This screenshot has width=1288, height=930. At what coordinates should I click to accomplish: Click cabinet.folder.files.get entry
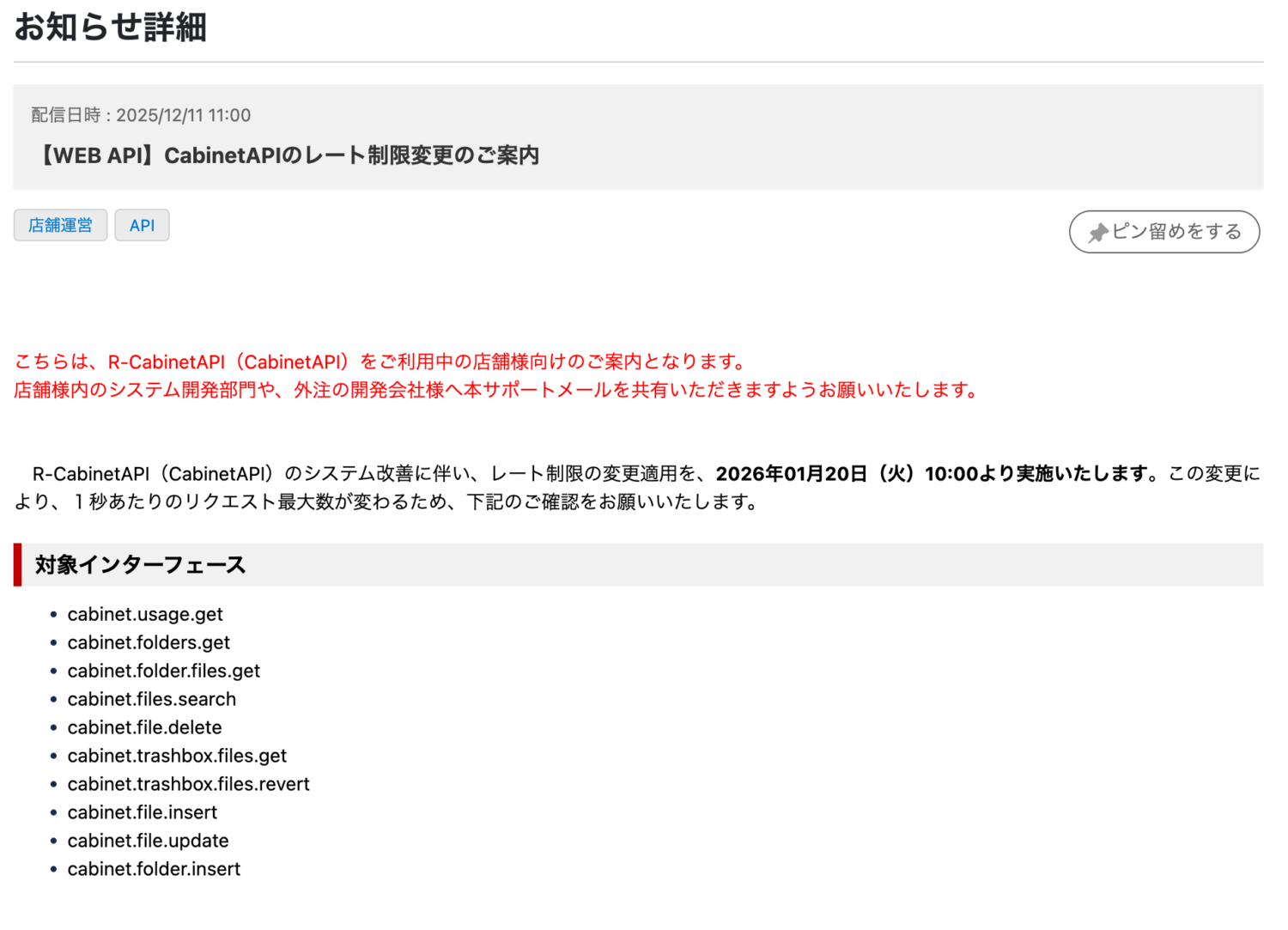point(163,671)
